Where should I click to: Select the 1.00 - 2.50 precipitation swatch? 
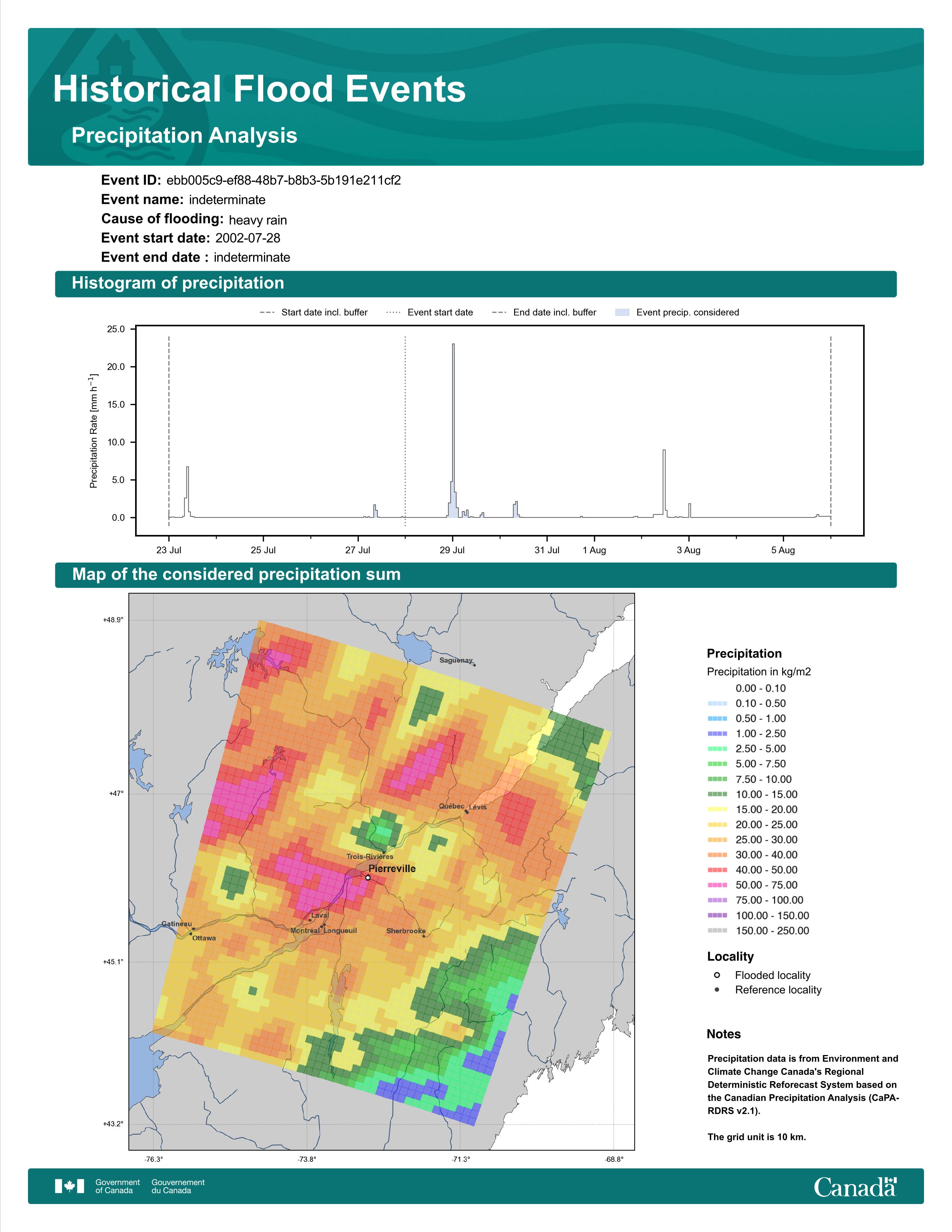tap(717, 734)
